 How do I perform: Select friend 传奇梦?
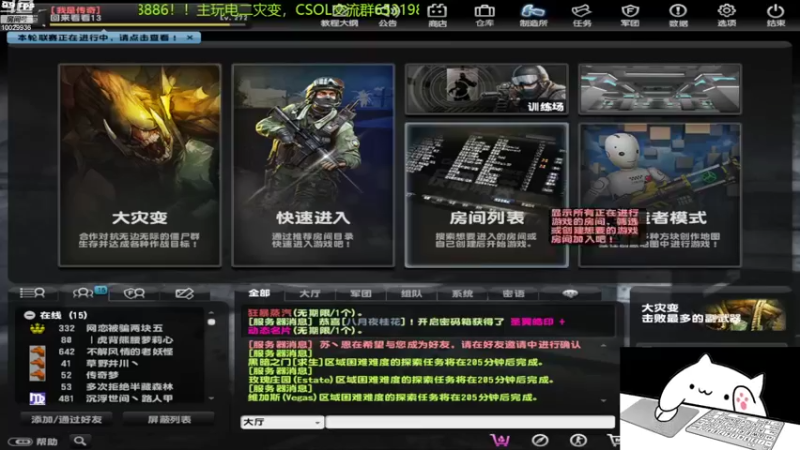click(x=103, y=375)
